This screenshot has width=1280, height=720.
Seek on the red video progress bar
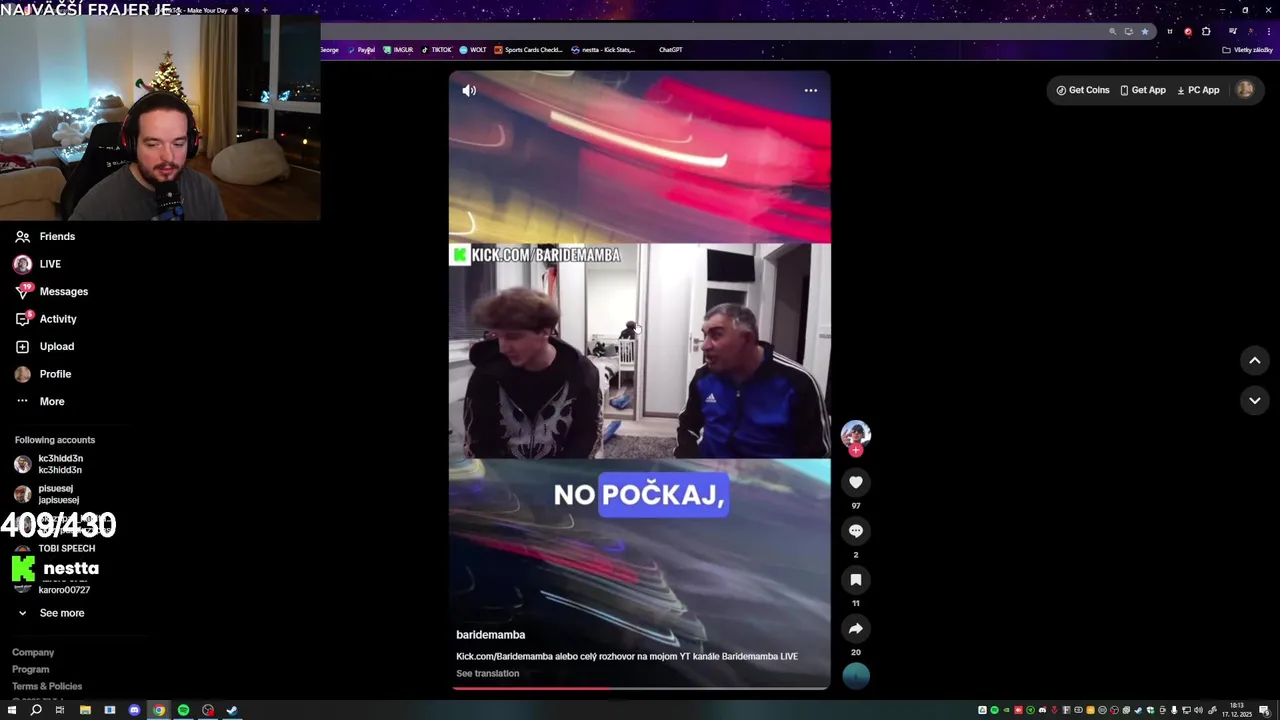pyautogui.click(x=640, y=688)
